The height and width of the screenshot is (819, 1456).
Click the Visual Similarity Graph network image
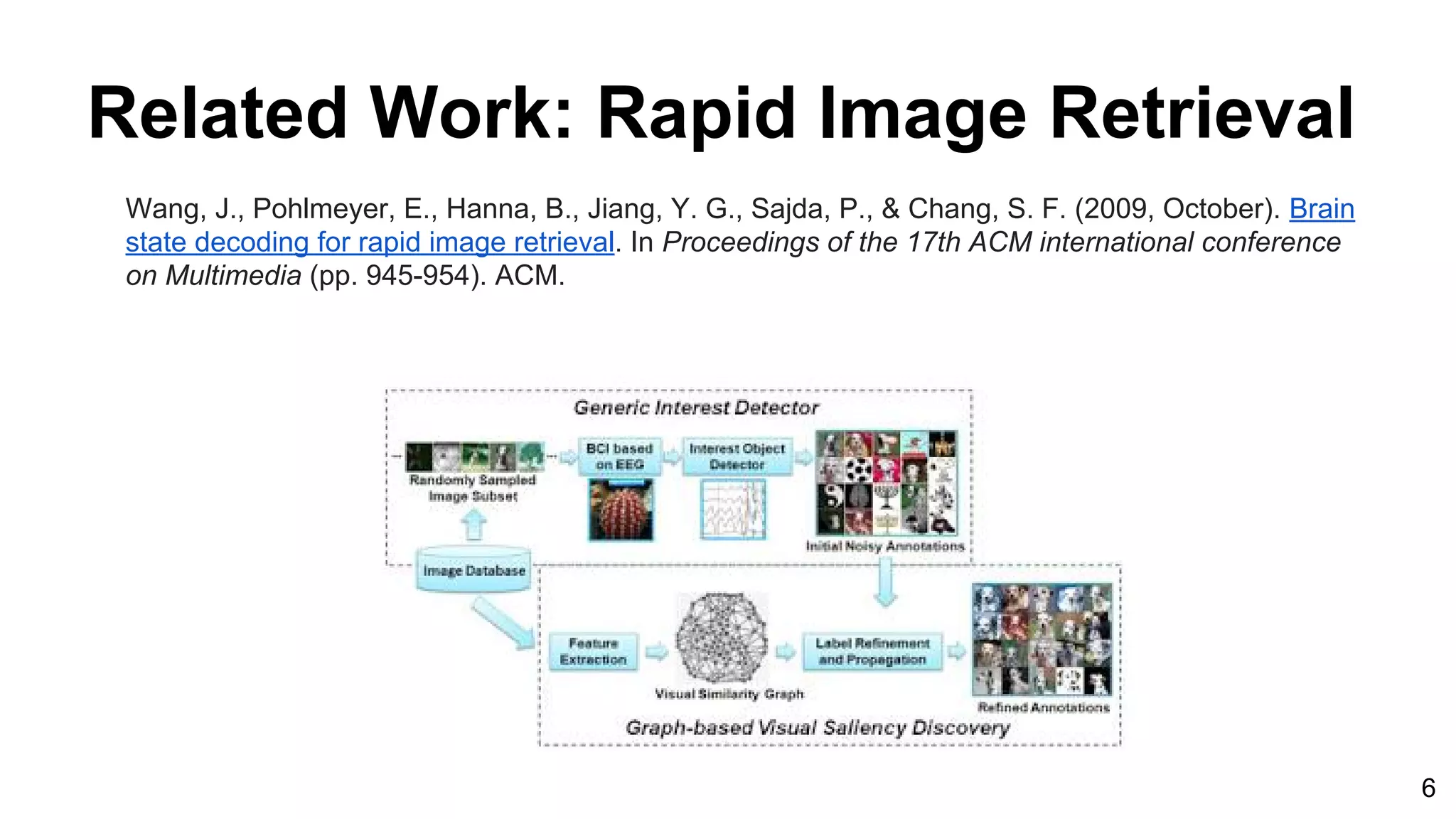click(x=722, y=638)
